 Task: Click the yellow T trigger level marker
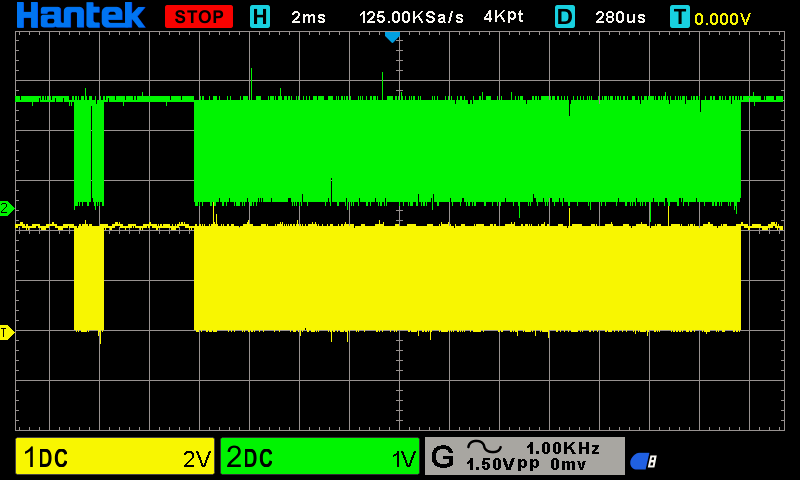coord(7,333)
